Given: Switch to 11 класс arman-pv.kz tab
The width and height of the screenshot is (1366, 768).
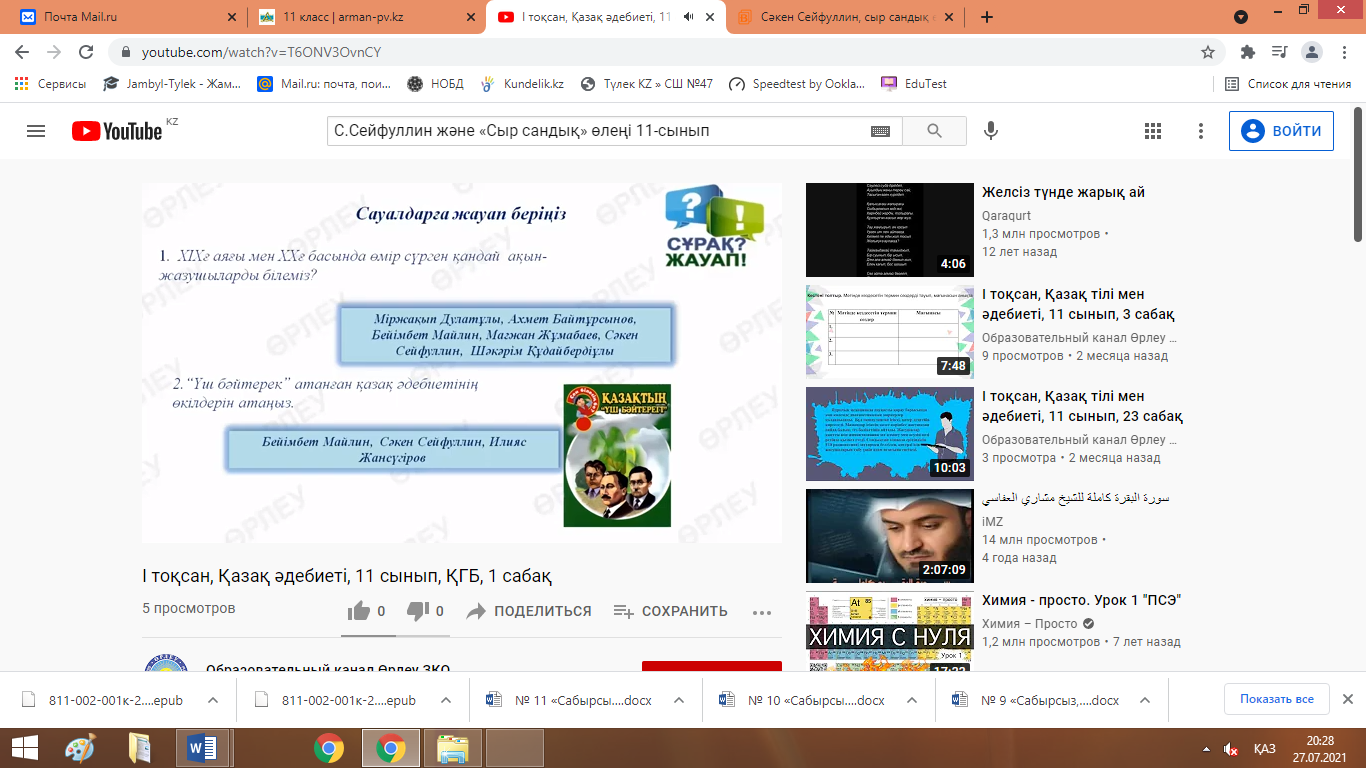Looking at the screenshot, I should [366, 17].
